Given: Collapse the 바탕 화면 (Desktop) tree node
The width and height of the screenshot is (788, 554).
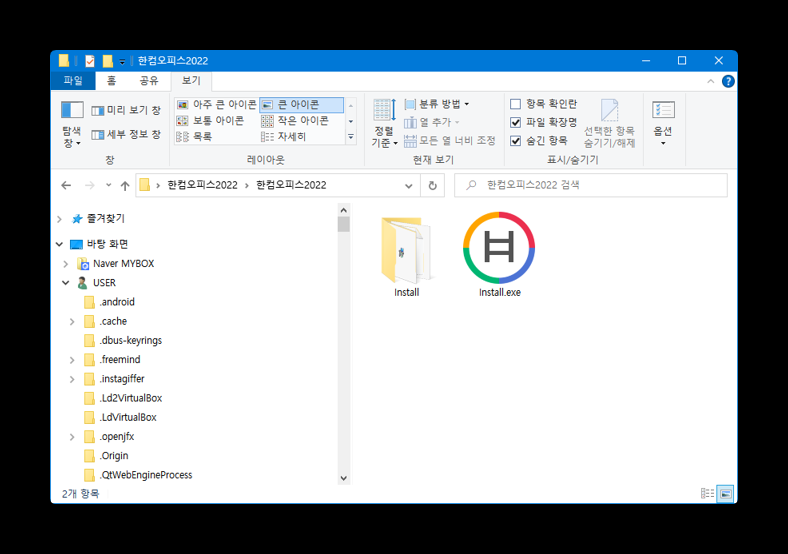Looking at the screenshot, I should (59, 244).
